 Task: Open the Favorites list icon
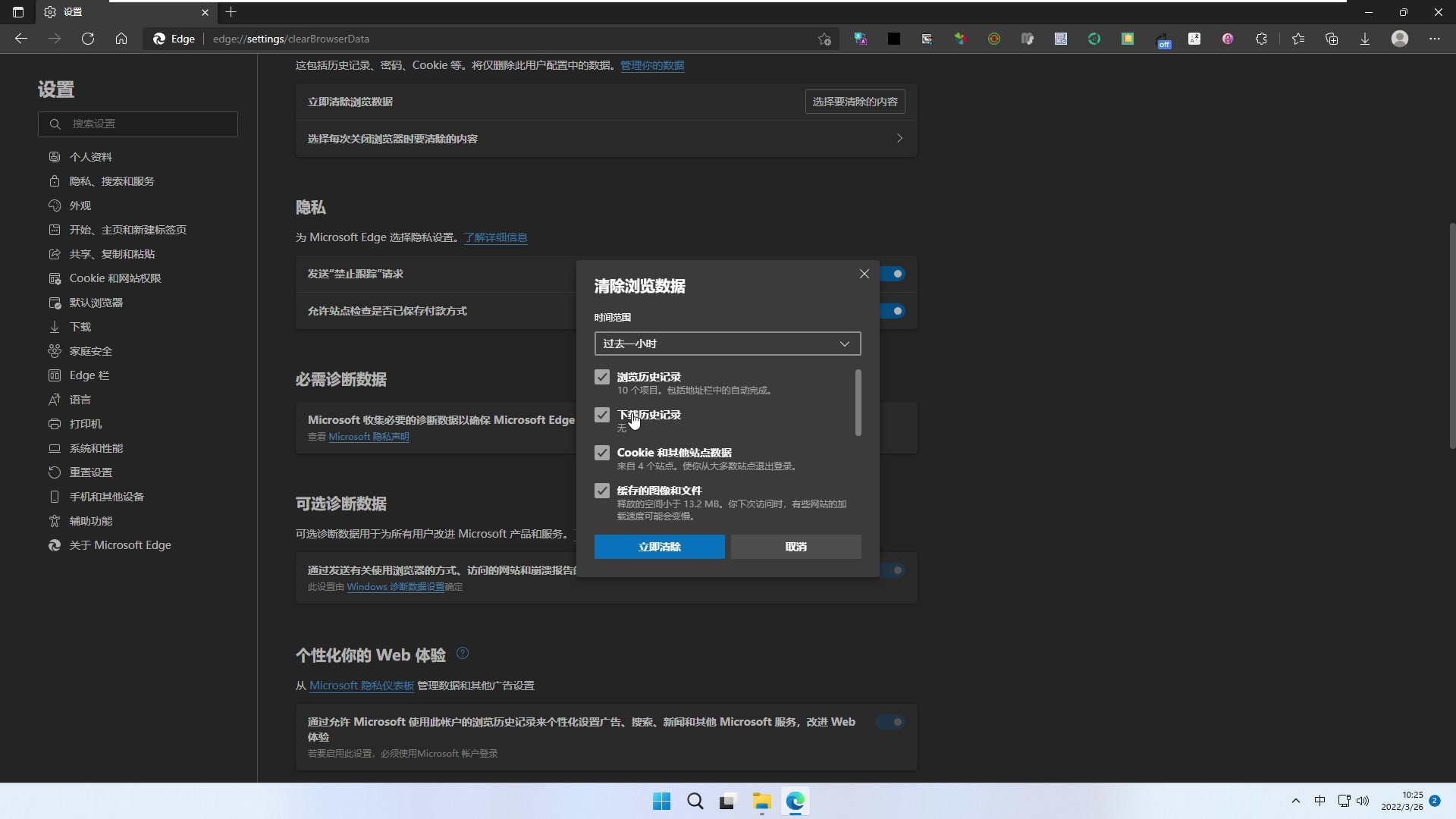(x=1298, y=39)
